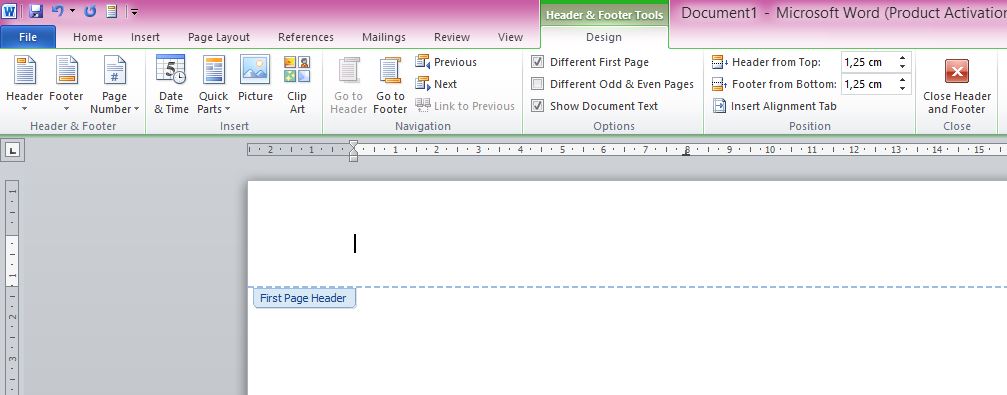Uncheck Different First Page
1007x395 pixels.
pyautogui.click(x=538, y=62)
